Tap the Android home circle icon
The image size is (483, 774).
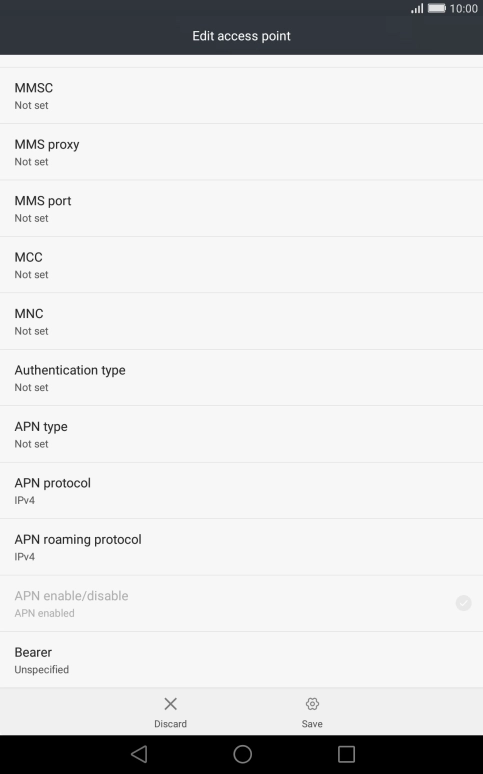[x=242, y=754]
